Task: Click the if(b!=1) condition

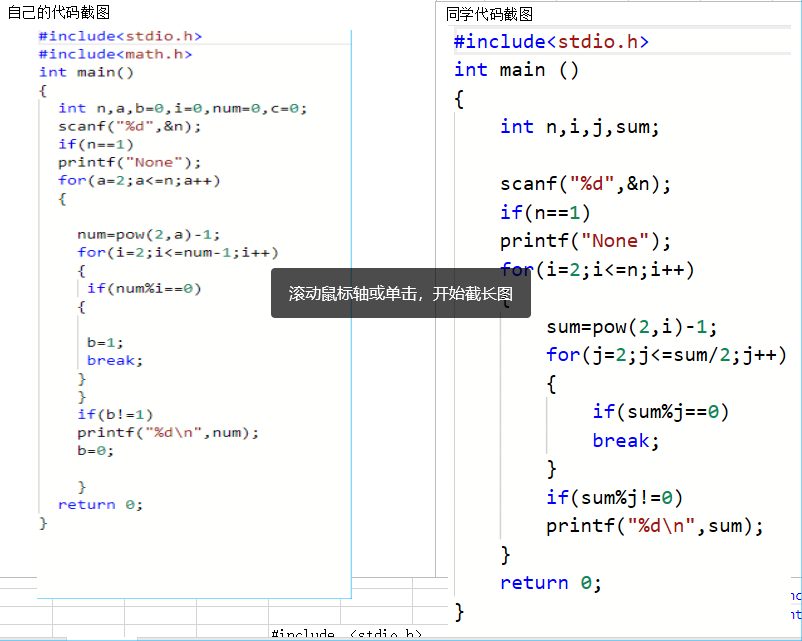Action: tap(115, 415)
